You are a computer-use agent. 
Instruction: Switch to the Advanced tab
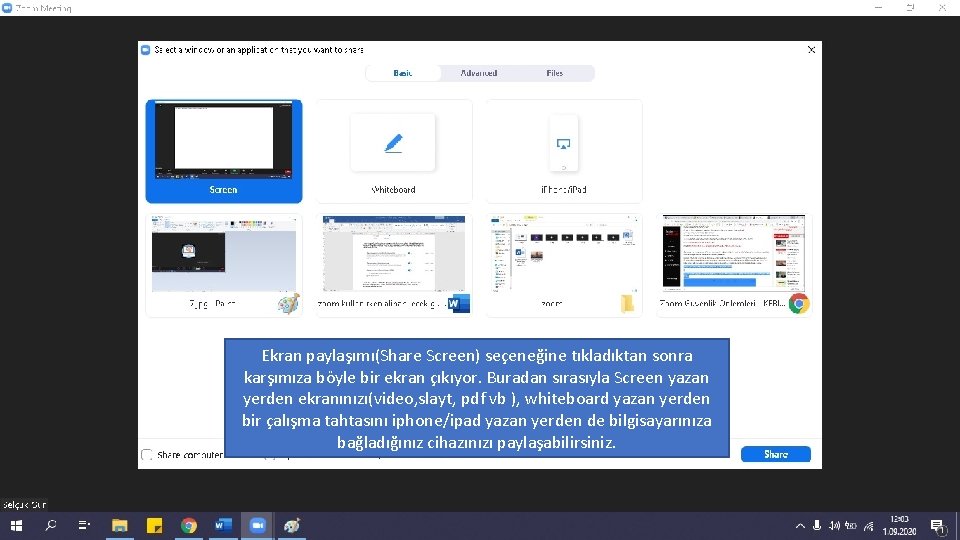click(479, 73)
